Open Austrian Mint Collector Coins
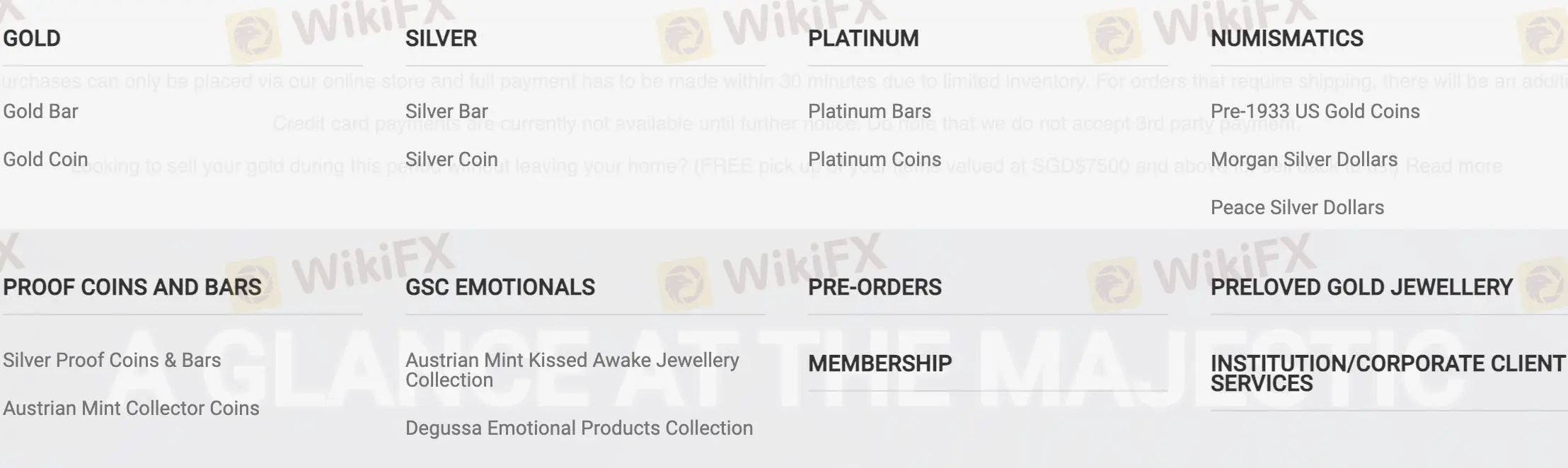Viewport: 1568px width, 468px height. point(131,408)
